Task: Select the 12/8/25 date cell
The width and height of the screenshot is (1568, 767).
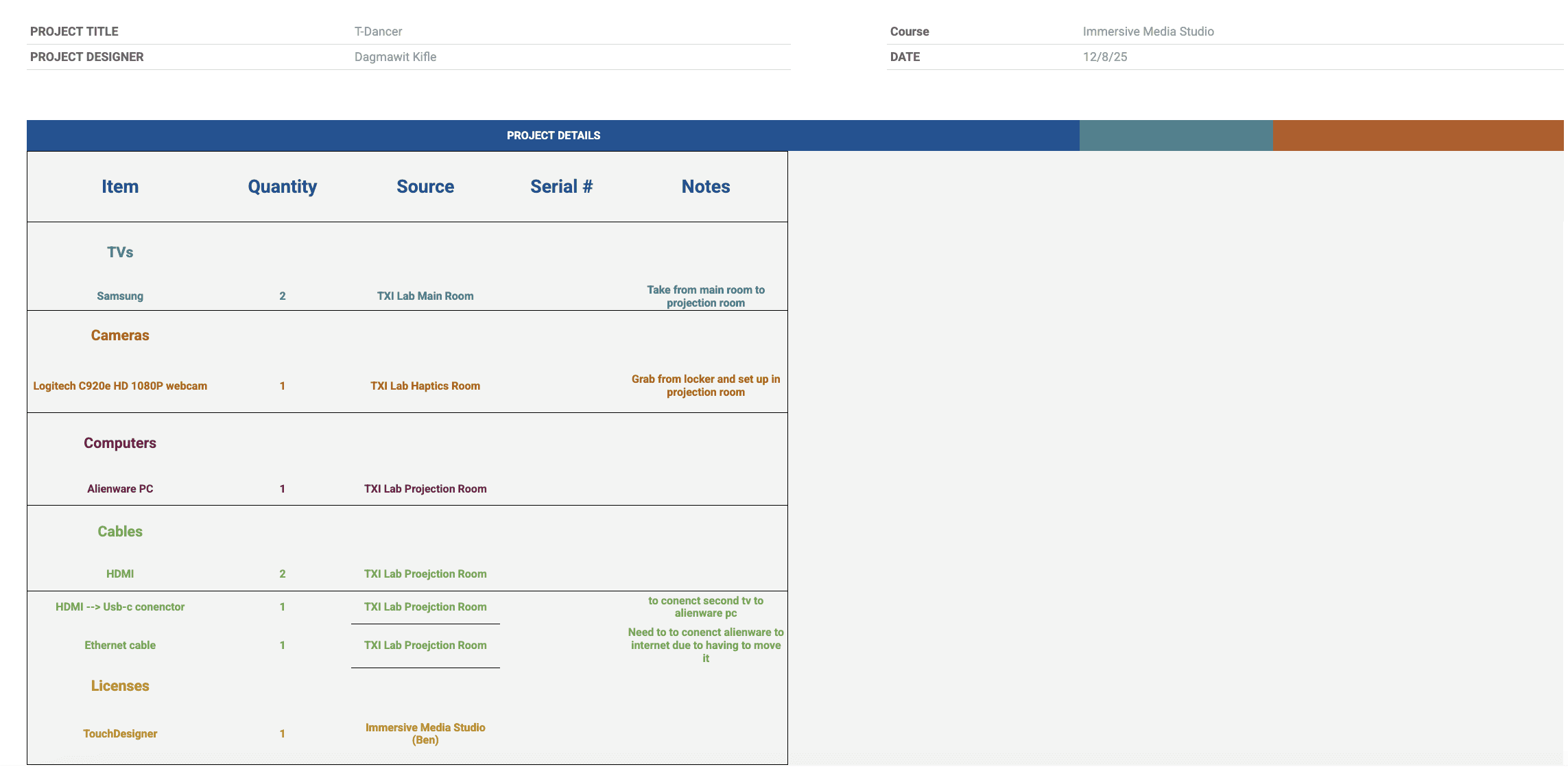Action: pos(1104,57)
